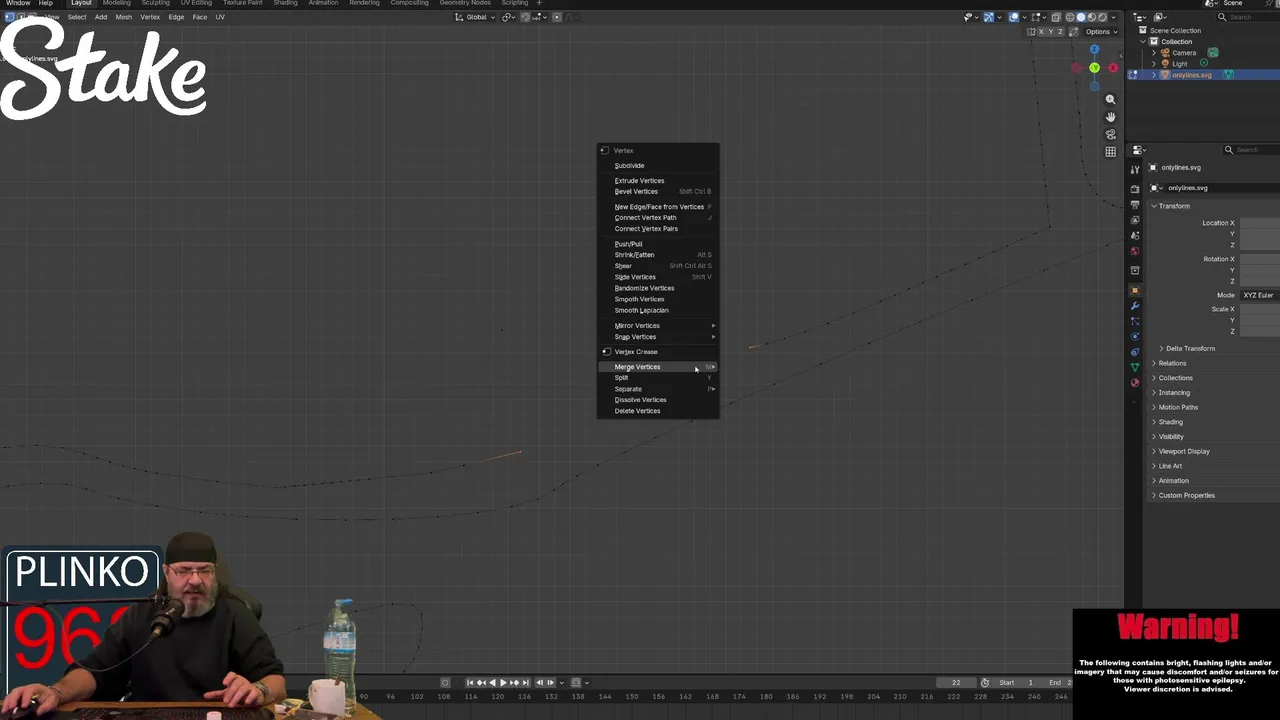Viewport: 1280px width, 720px height.
Task: Select solid viewport shading
Action: point(1081,17)
